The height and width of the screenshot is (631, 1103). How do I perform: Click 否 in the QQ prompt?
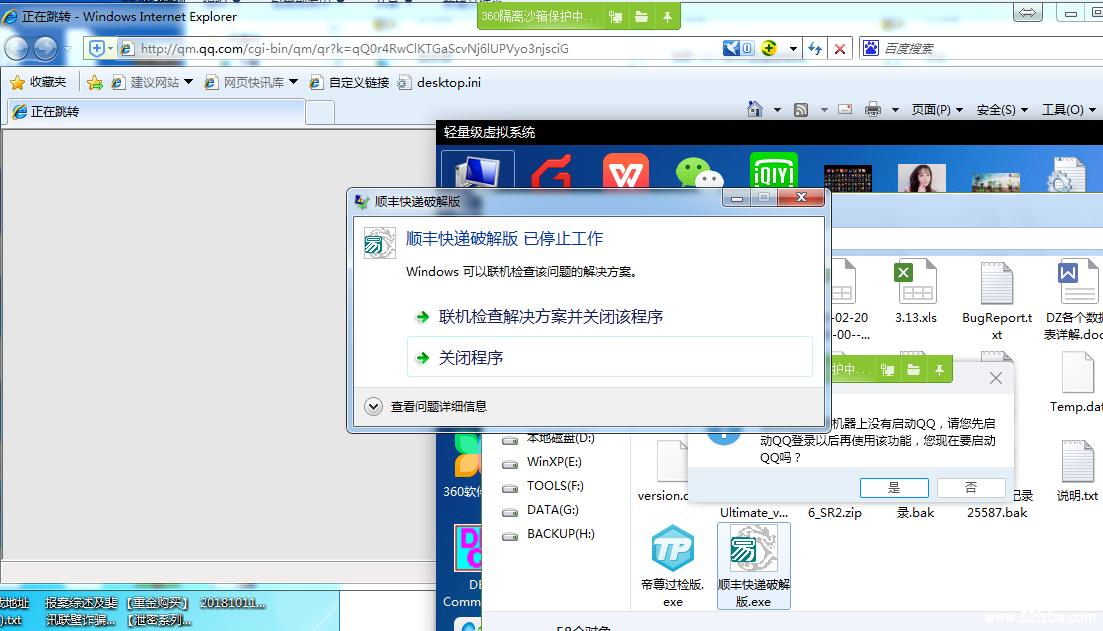pyautogui.click(x=971, y=487)
